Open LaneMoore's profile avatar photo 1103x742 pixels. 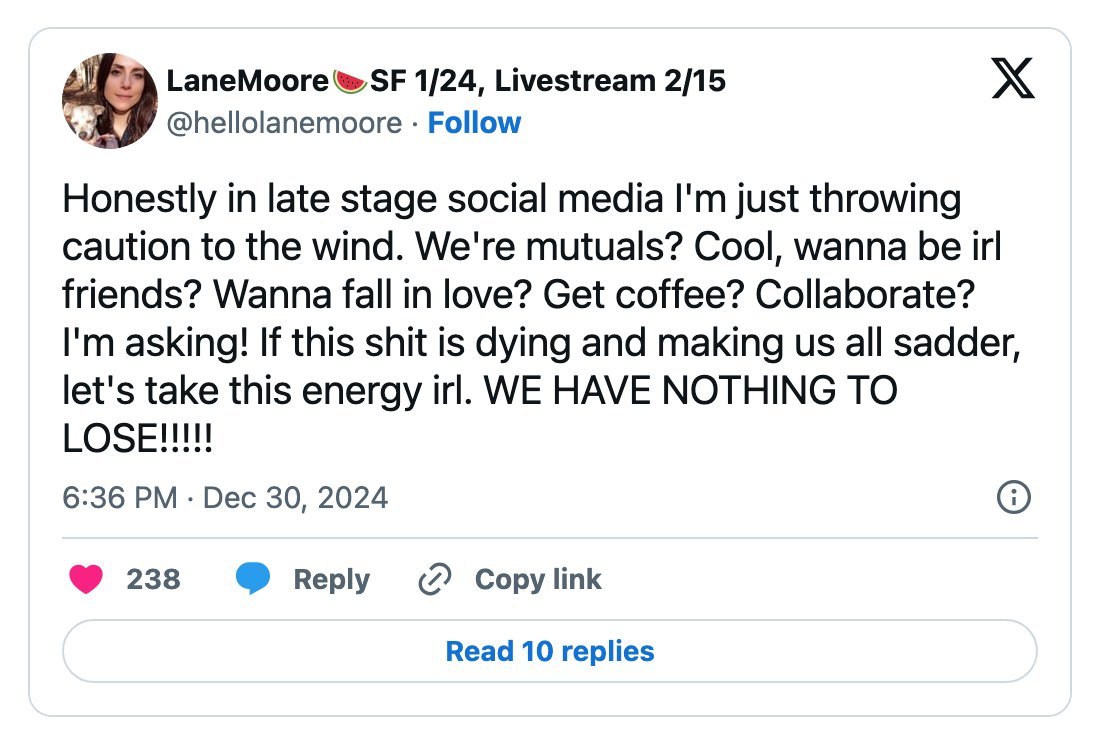point(110,101)
